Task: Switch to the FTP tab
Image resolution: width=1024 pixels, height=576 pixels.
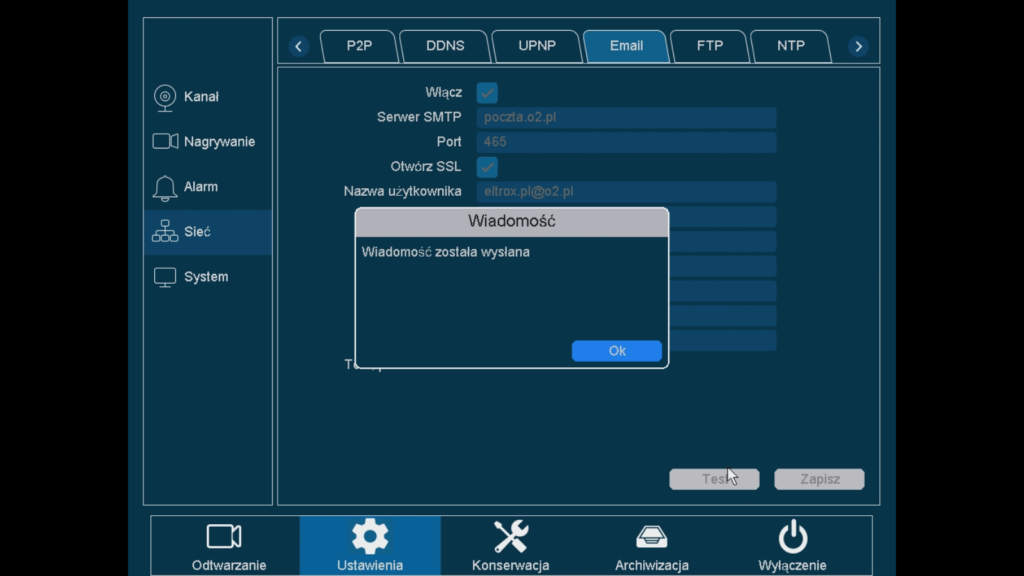Action: (709, 45)
